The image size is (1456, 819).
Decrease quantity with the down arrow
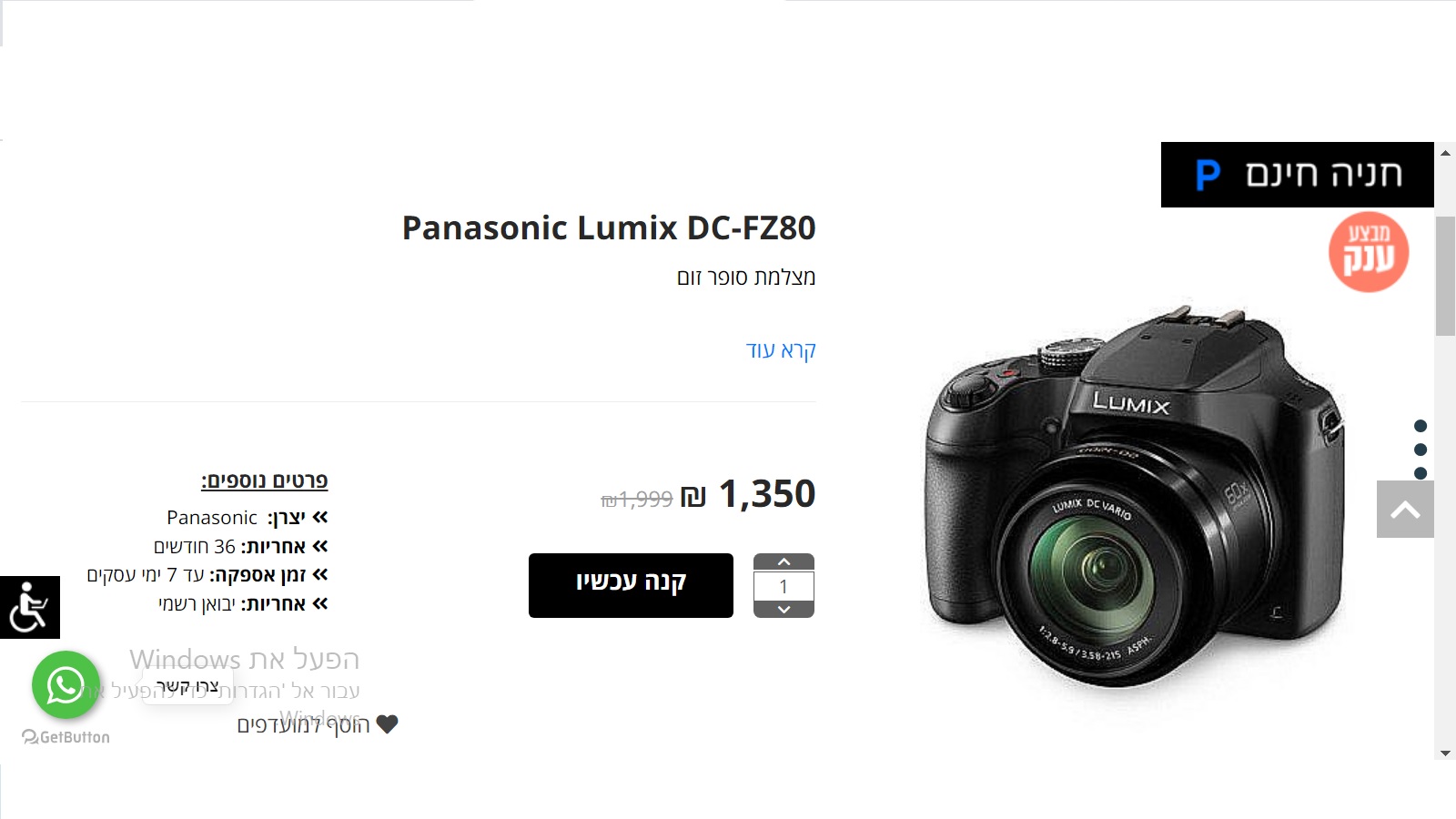coord(784,610)
